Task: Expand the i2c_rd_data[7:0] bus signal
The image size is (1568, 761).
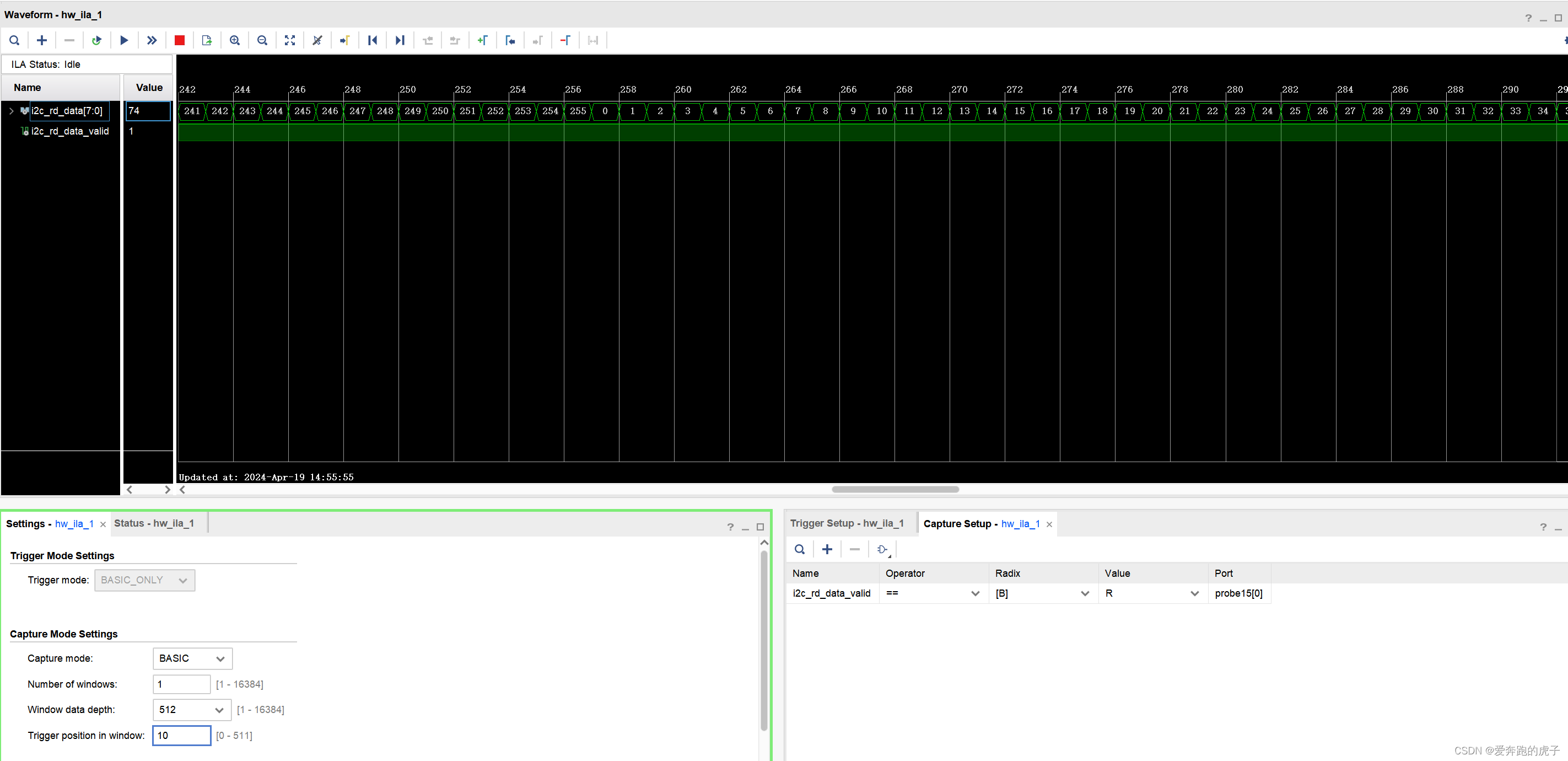Action: [11, 111]
